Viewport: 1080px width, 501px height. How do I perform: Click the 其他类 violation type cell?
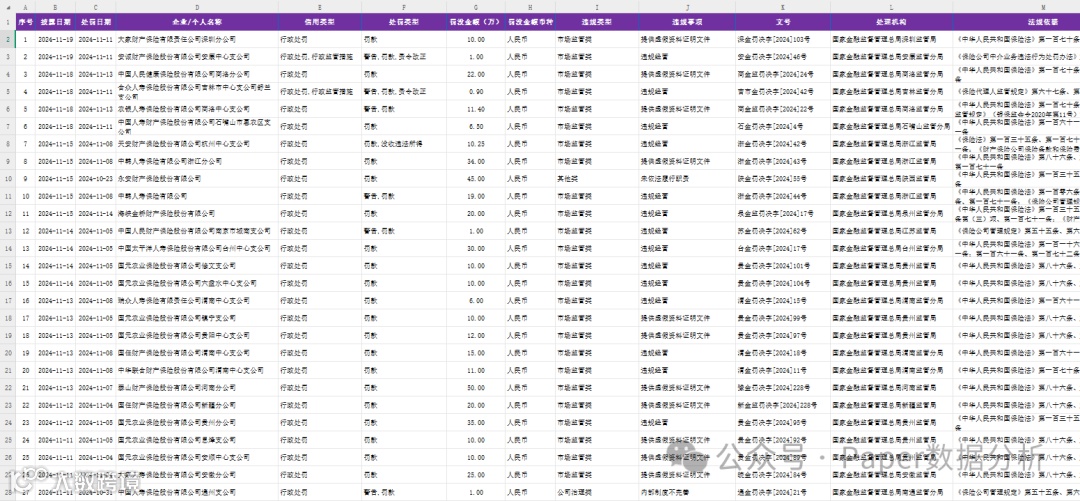(597, 178)
